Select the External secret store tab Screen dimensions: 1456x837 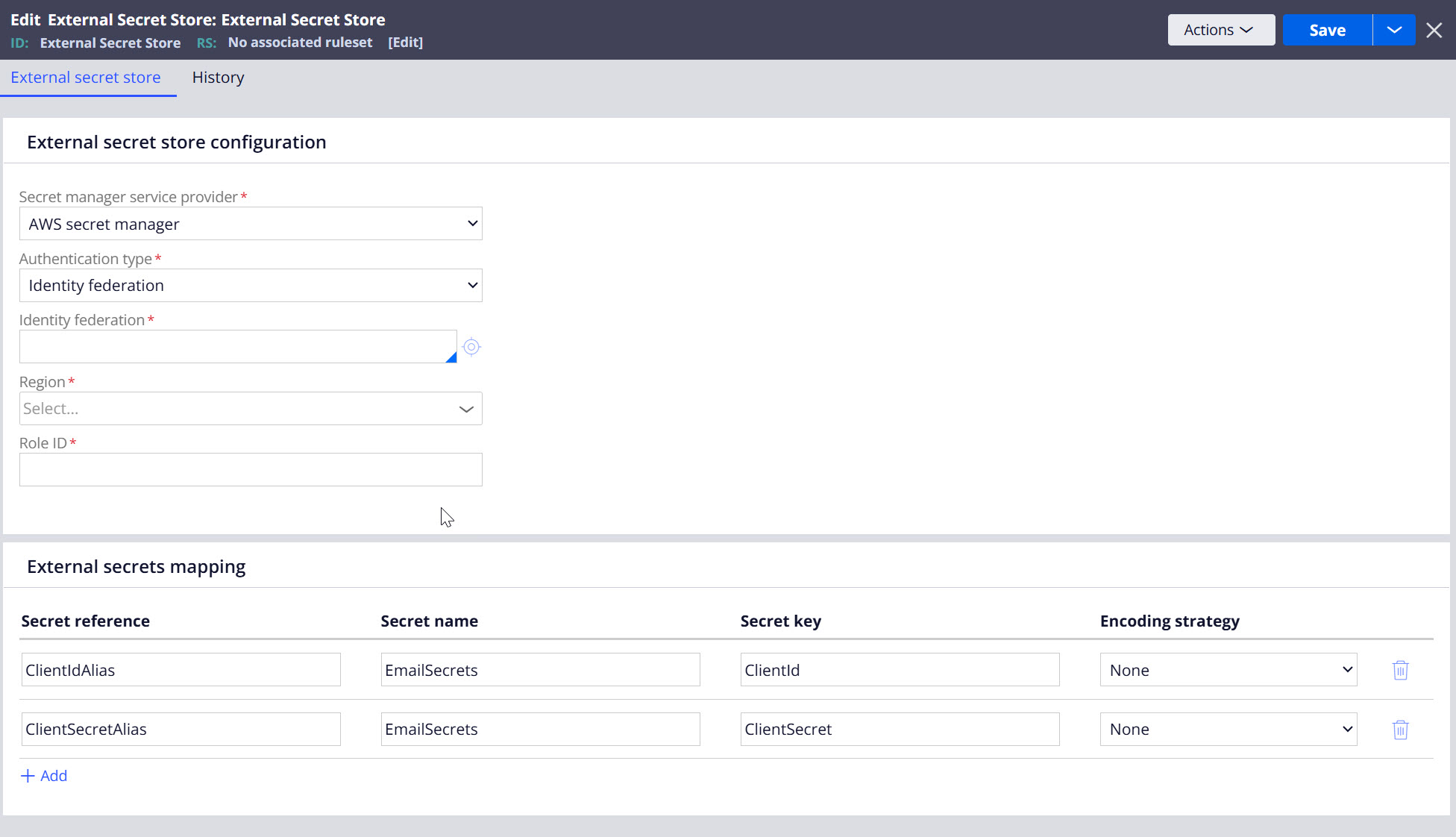tap(86, 78)
